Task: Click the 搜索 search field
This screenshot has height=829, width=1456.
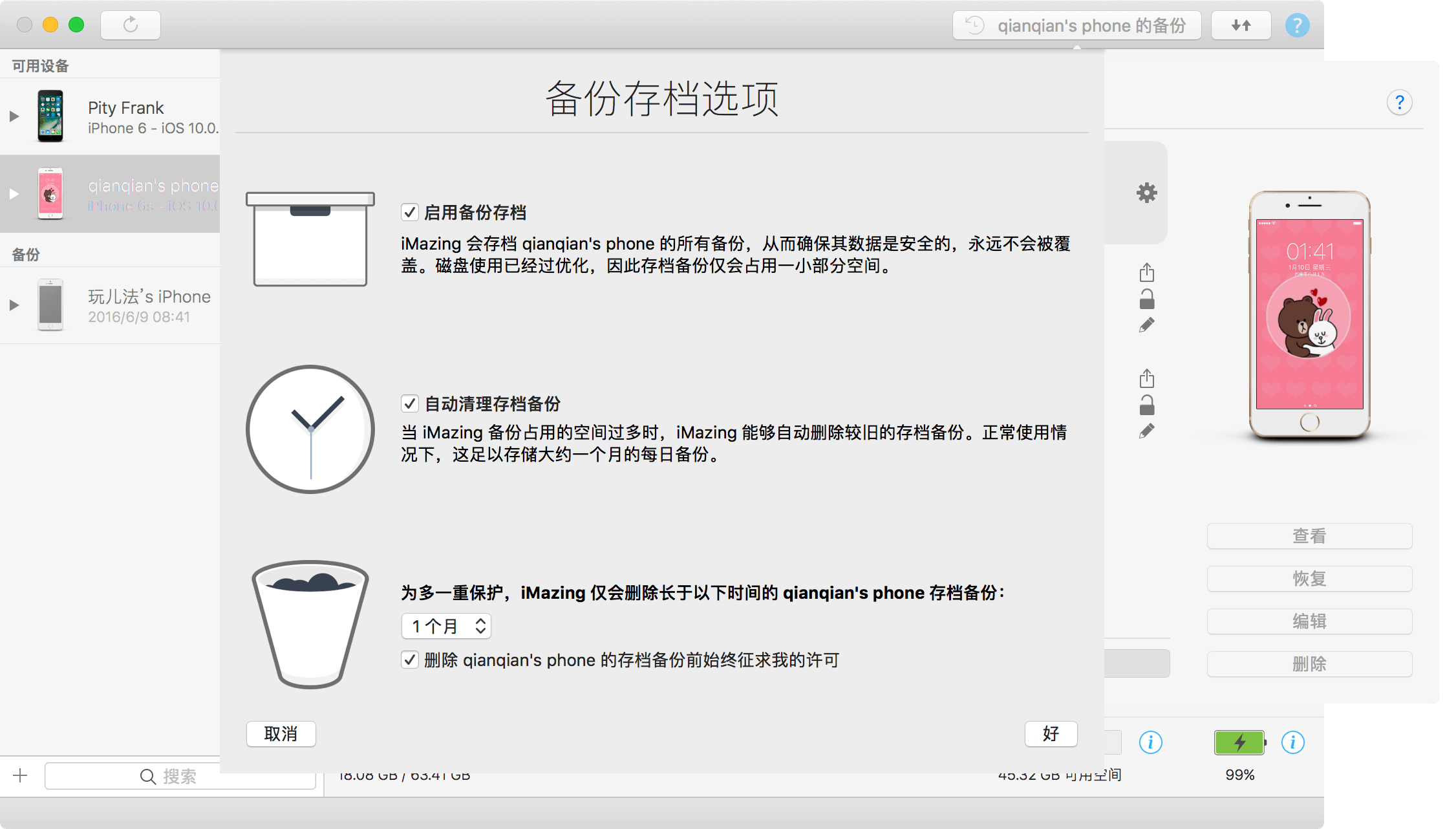Action: coord(180,775)
